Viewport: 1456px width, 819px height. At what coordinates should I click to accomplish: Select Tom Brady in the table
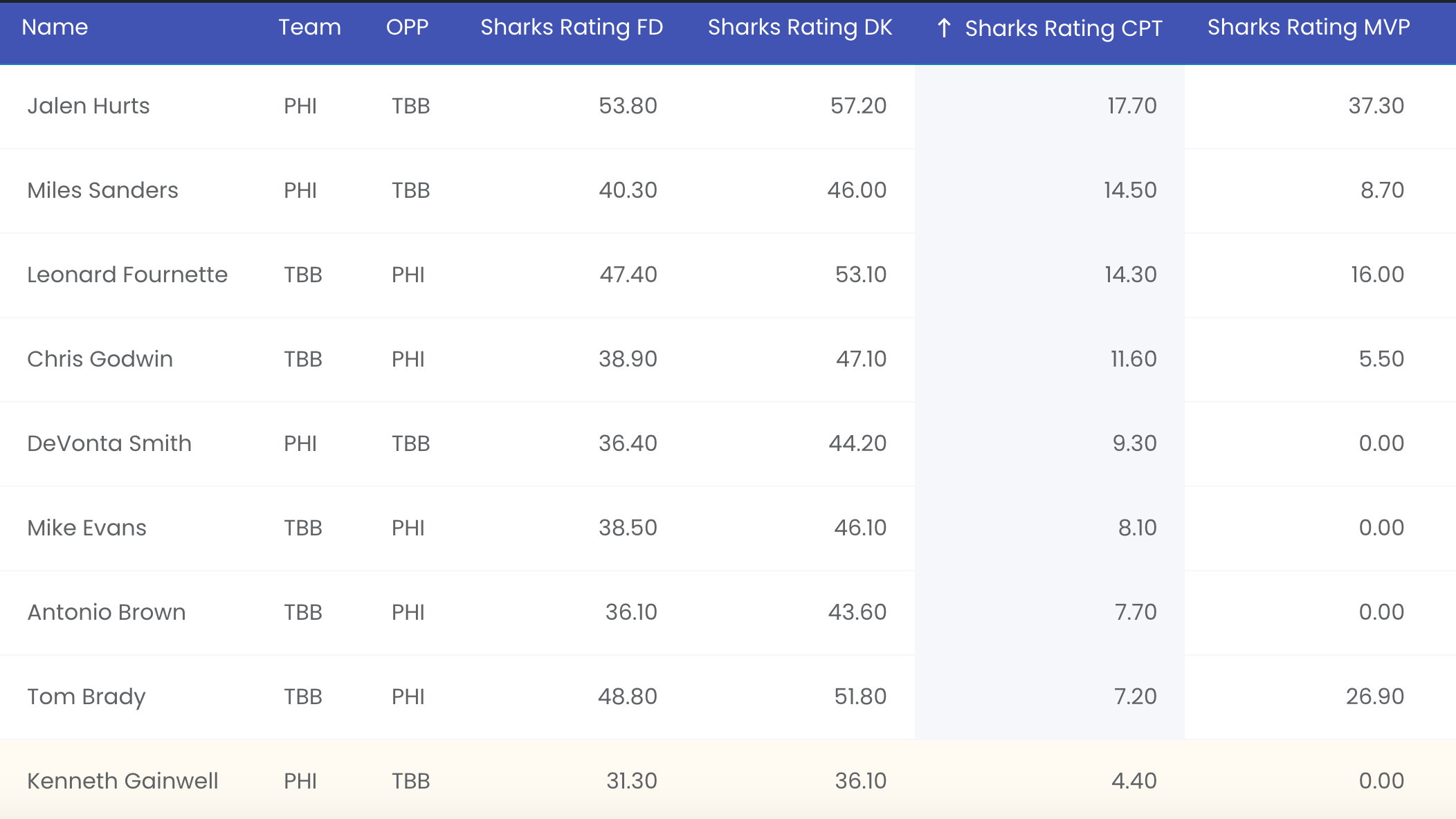87,697
